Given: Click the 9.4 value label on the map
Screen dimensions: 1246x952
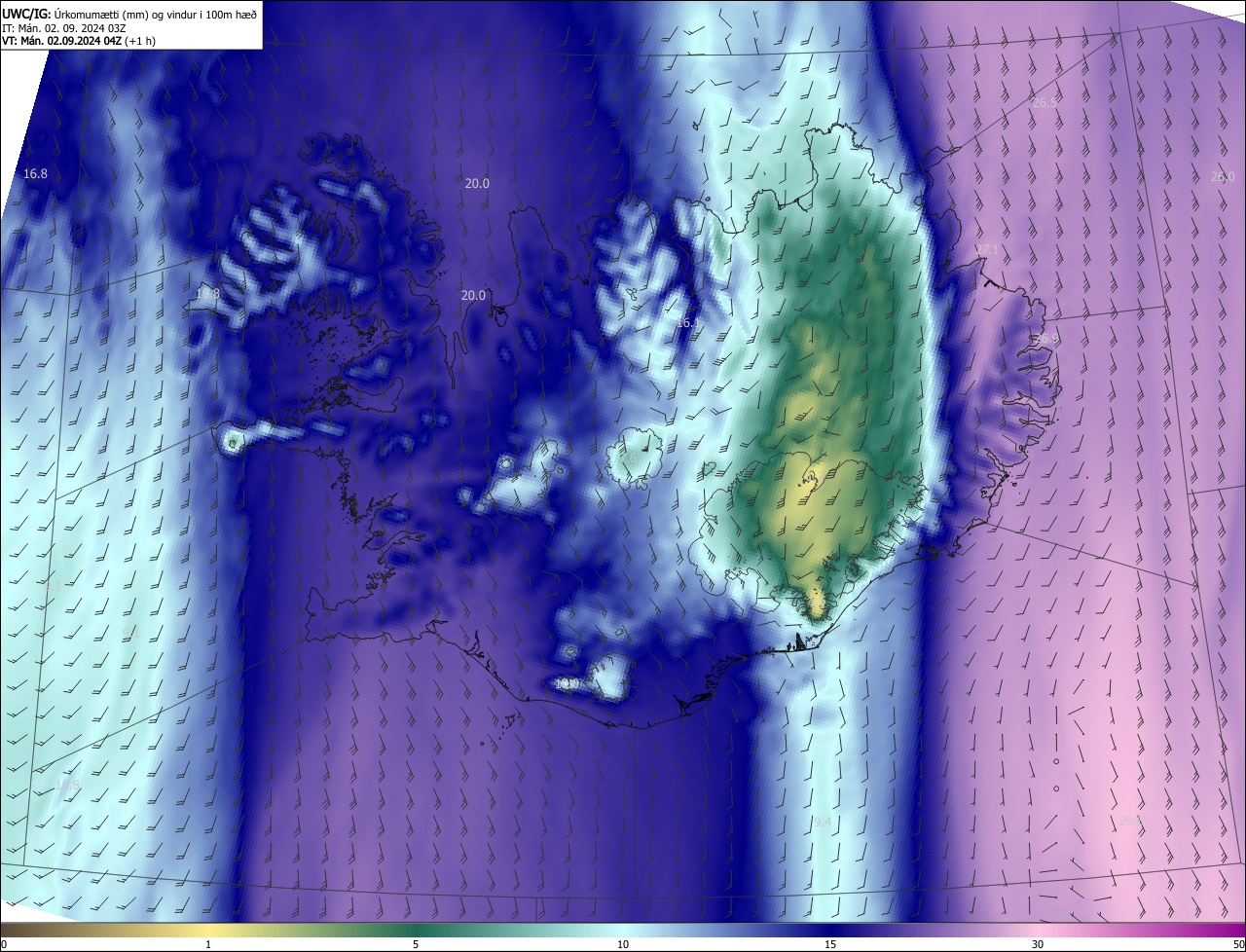Looking at the screenshot, I should [823, 823].
